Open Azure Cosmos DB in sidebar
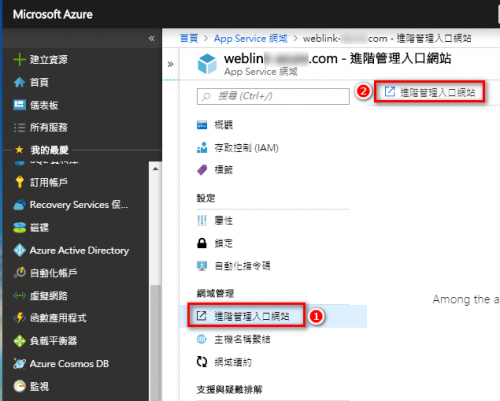This screenshot has height=401, width=500. click(61, 364)
